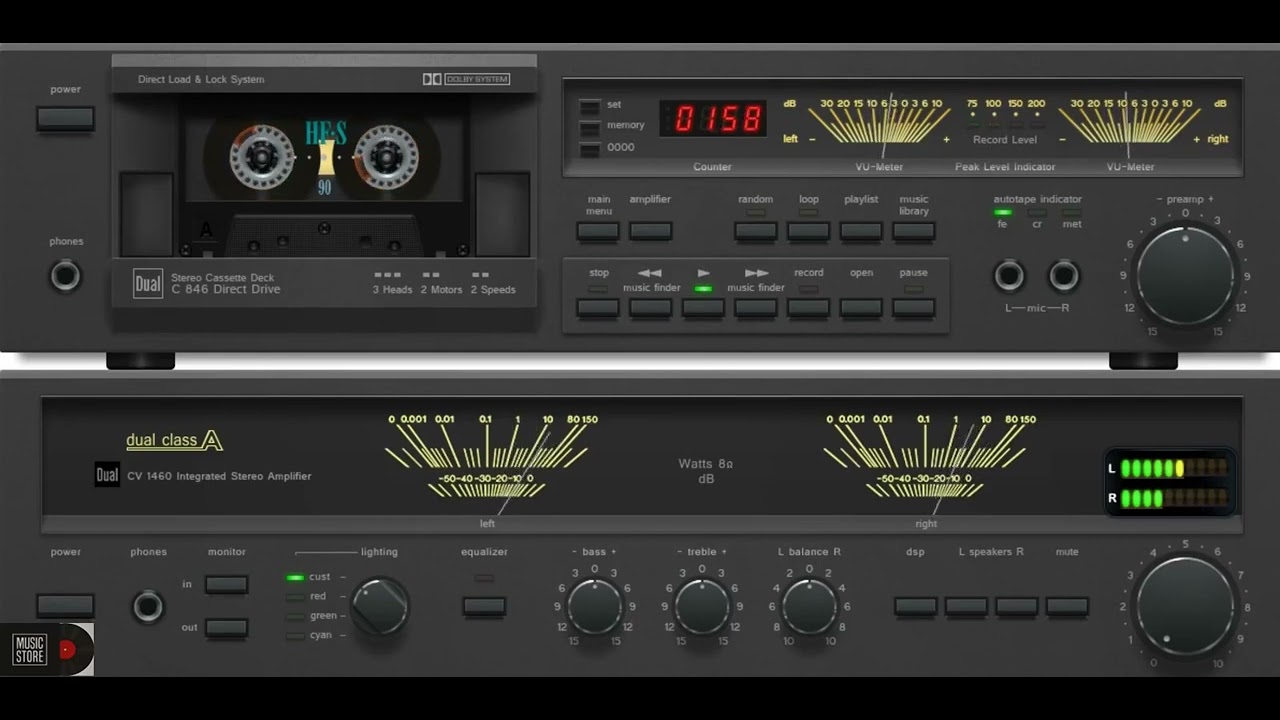Click the red 0158 counter display
This screenshot has height=720, width=1280.
(713, 119)
